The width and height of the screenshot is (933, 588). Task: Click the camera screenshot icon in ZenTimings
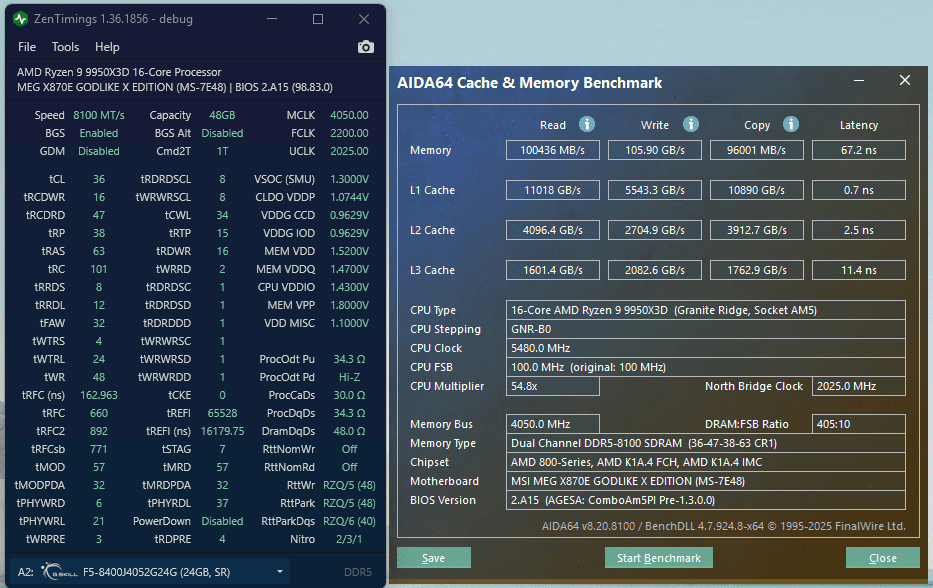coord(366,47)
